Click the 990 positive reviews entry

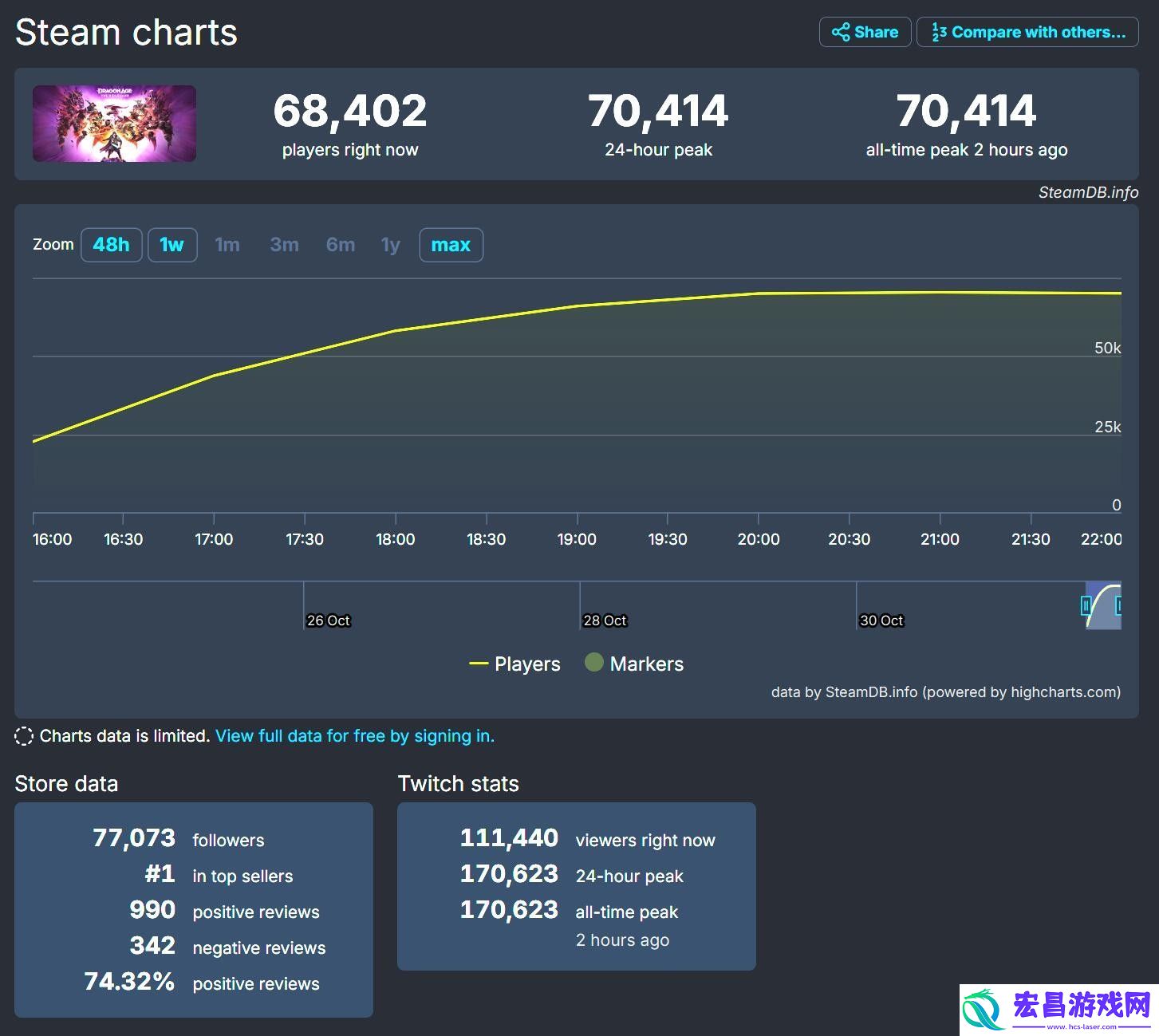(x=224, y=911)
